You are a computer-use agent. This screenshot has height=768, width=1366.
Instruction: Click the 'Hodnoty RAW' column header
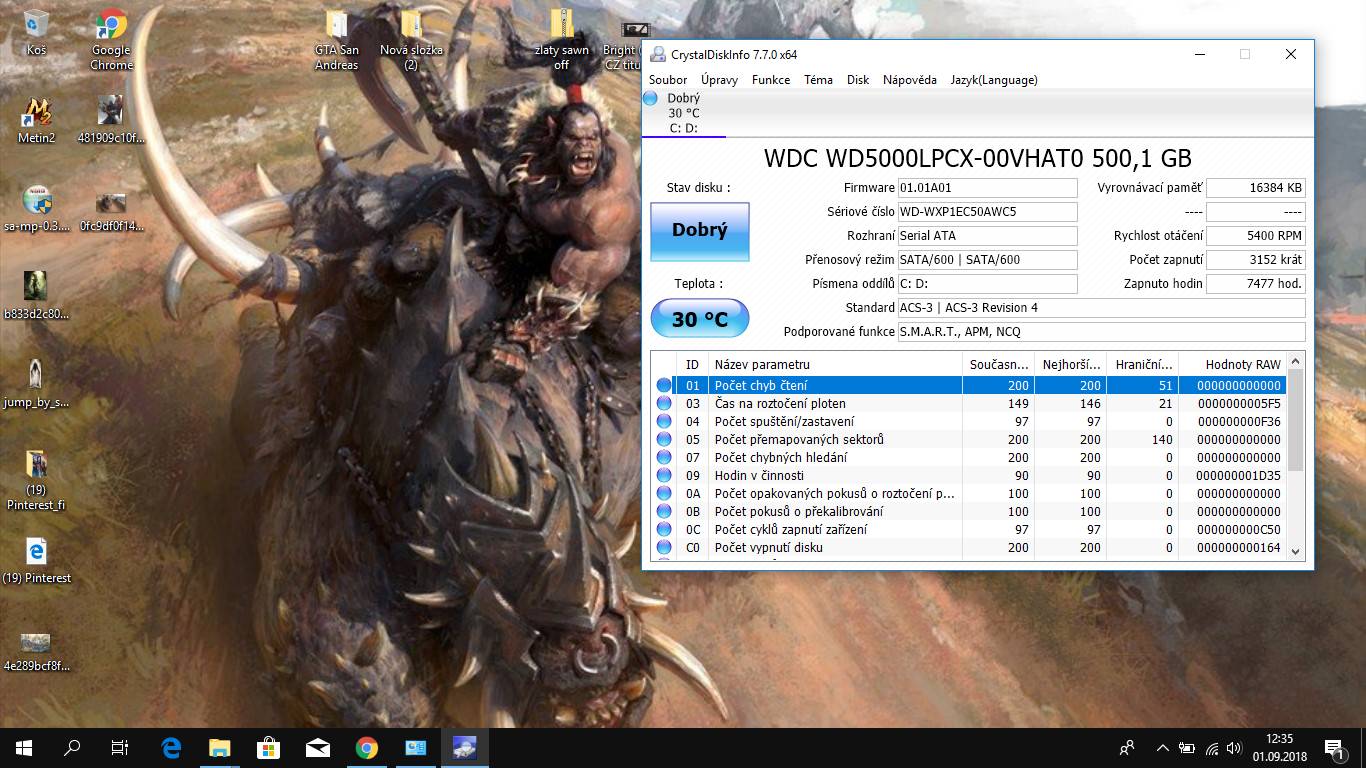1232,364
